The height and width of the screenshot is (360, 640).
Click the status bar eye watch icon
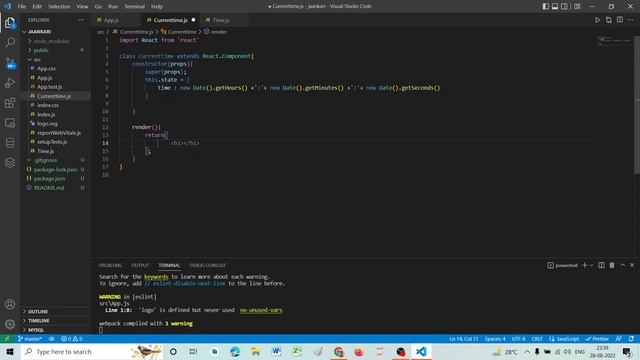(x=51, y=339)
